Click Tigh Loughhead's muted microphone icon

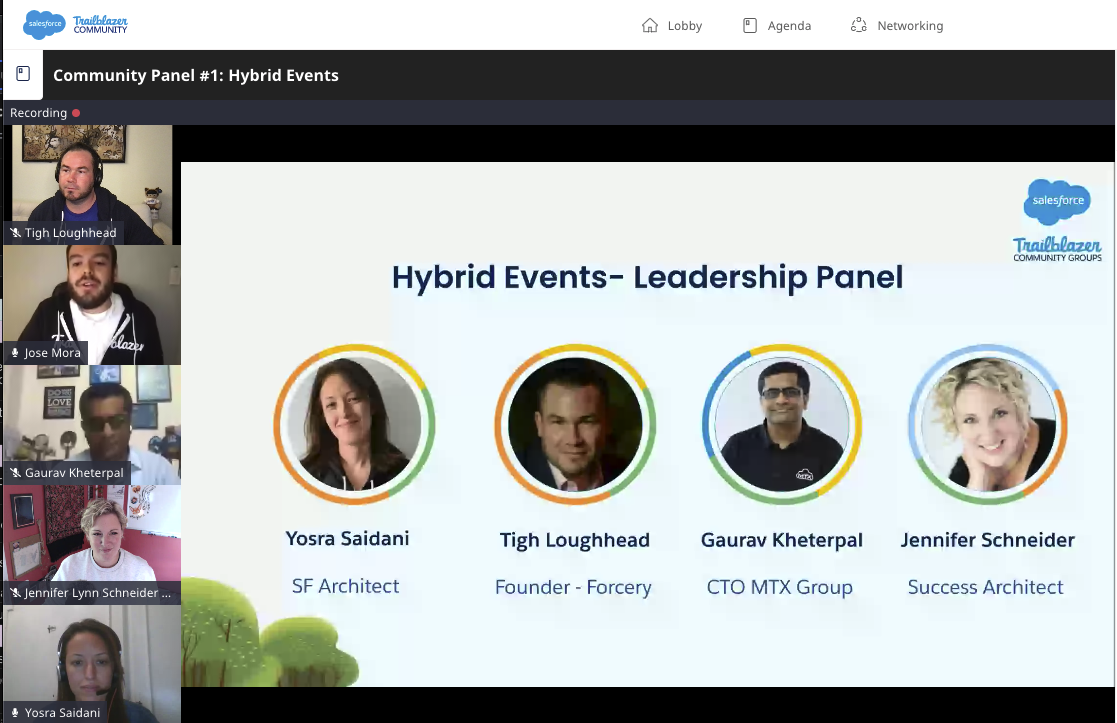15,233
